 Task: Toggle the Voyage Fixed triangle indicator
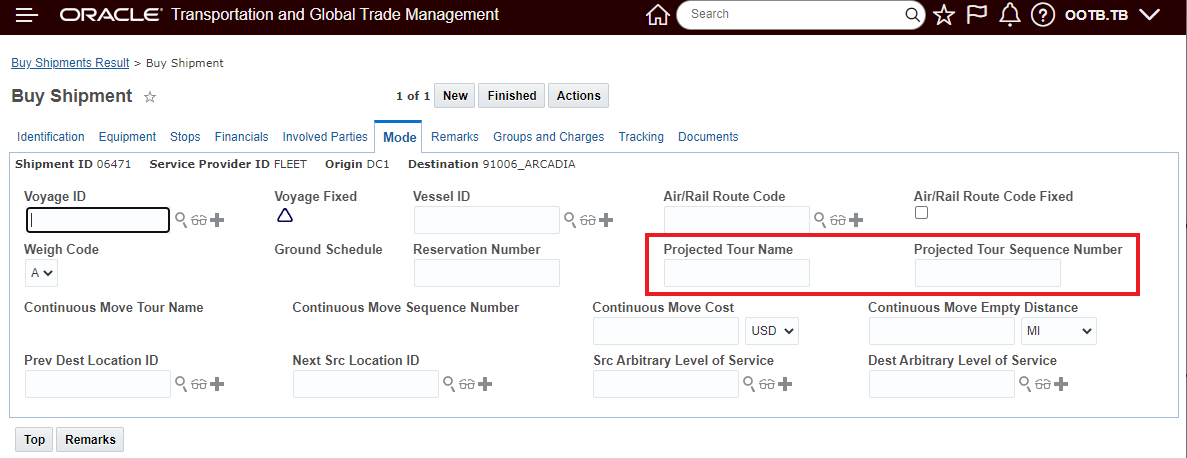[284, 215]
